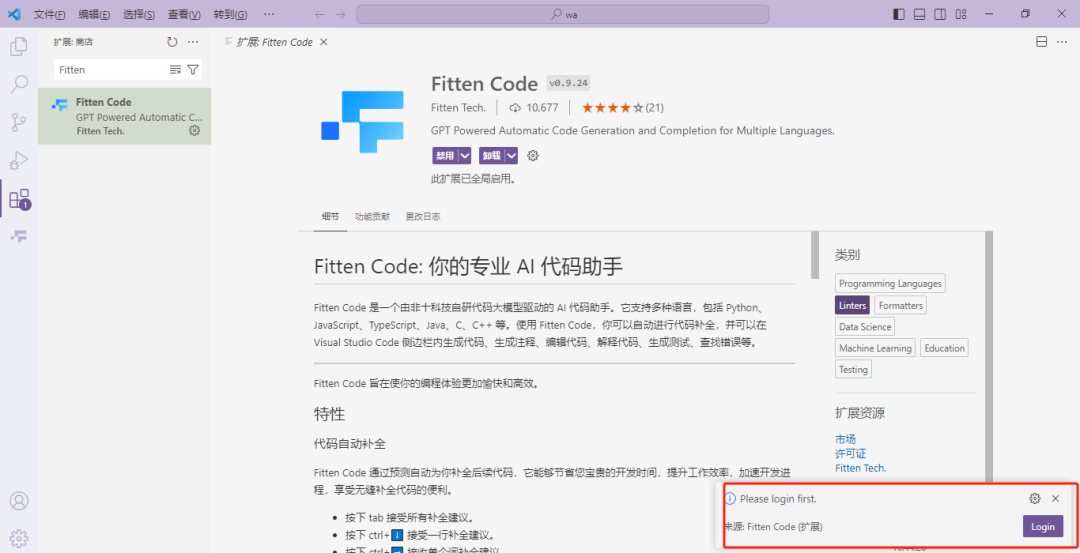
Task: Toggle bottom panel visibility
Action: pyautogui.click(x=920, y=14)
